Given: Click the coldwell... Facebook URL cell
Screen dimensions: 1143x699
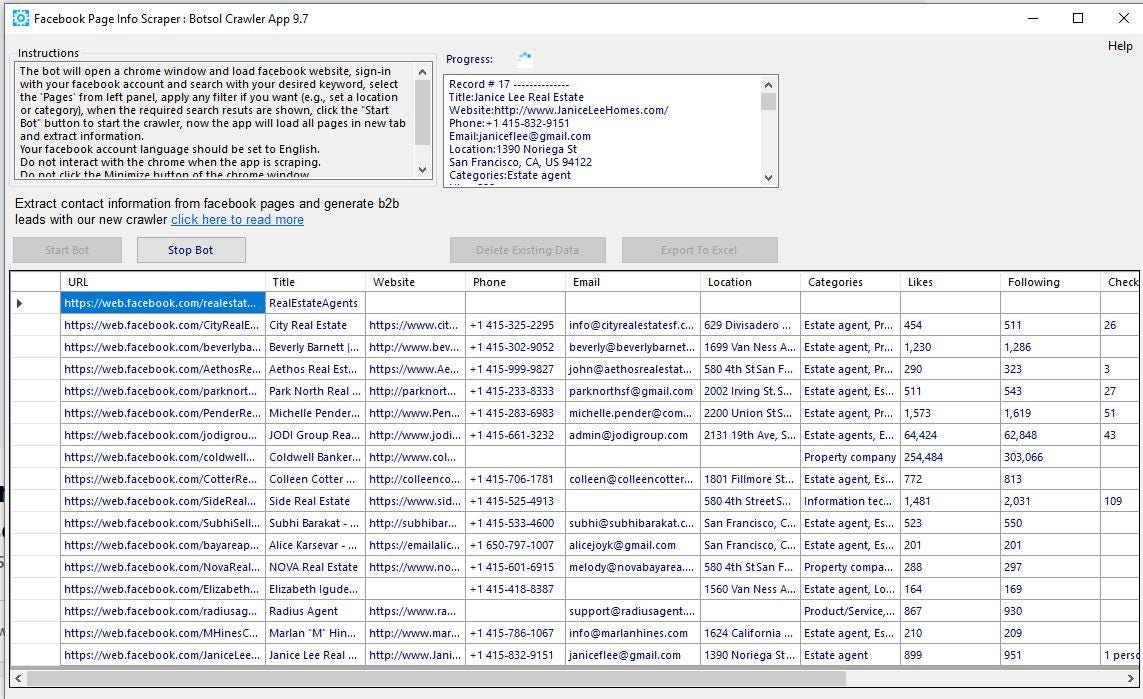Looking at the screenshot, I should click(x=163, y=457).
